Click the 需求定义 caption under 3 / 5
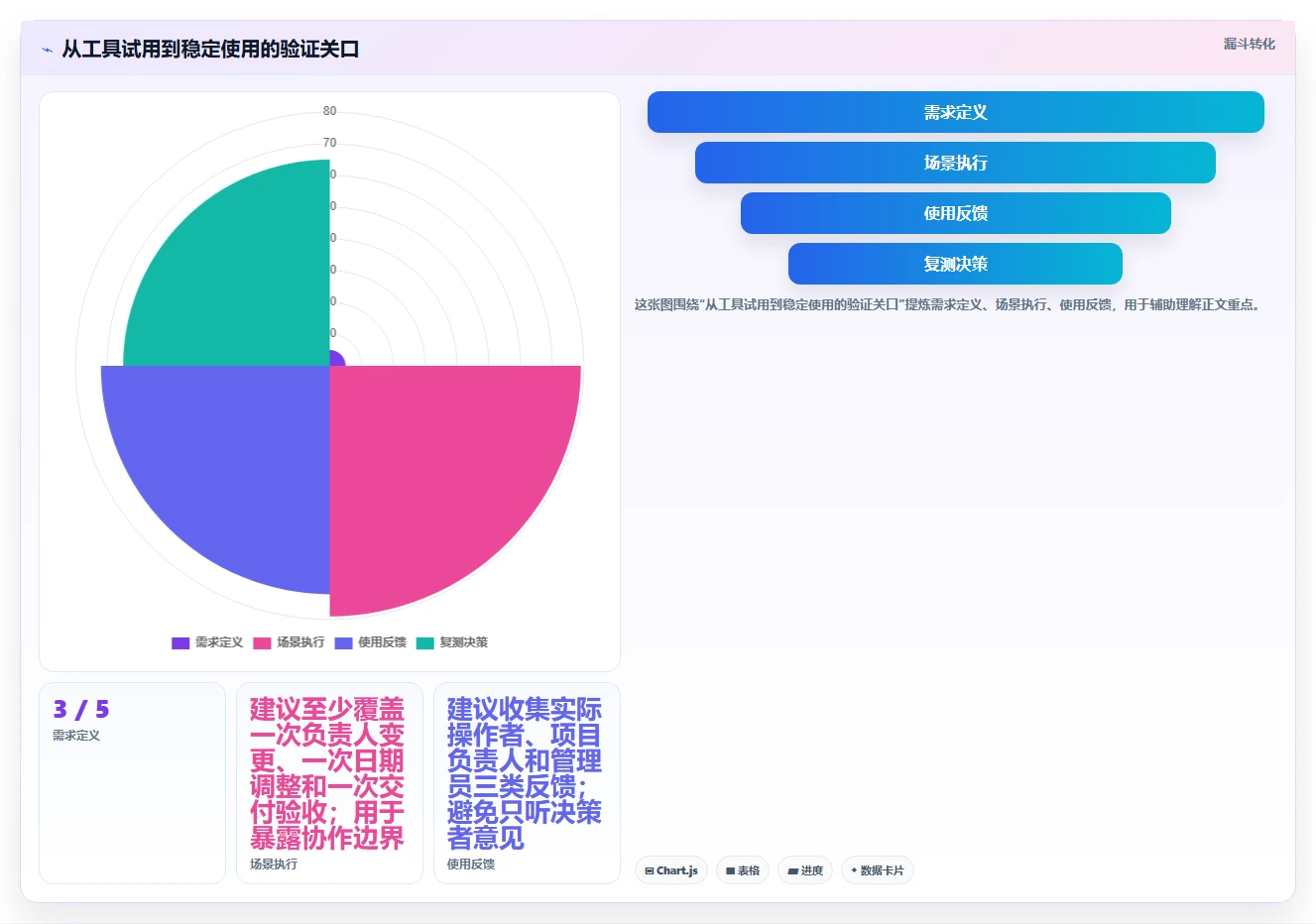This screenshot has height=924, width=1316. [x=76, y=736]
